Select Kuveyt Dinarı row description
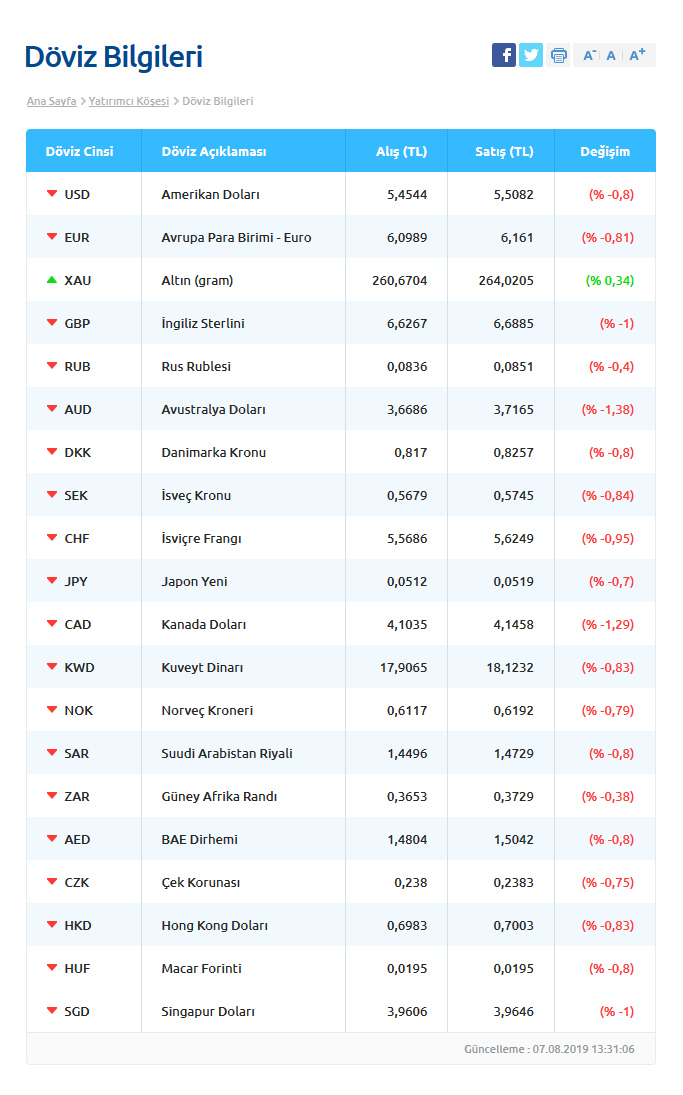The height and width of the screenshot is (1095, 683). pyautogui.click(x=203, y=668)
